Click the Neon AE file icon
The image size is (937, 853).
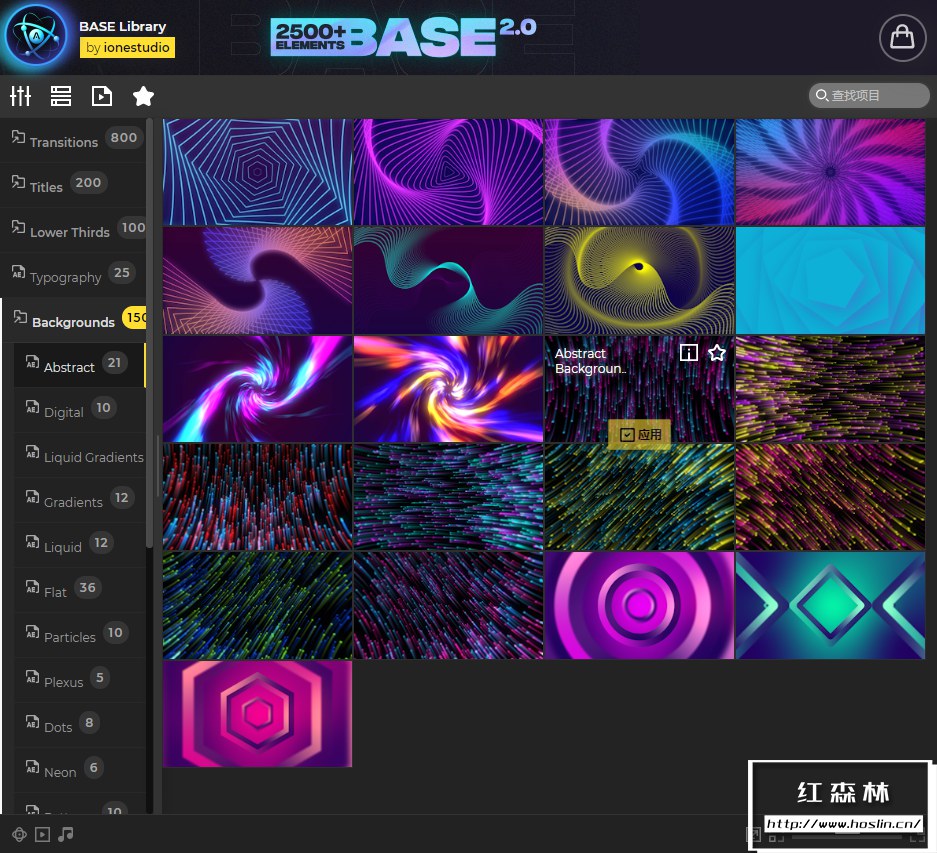click(32, 767)
